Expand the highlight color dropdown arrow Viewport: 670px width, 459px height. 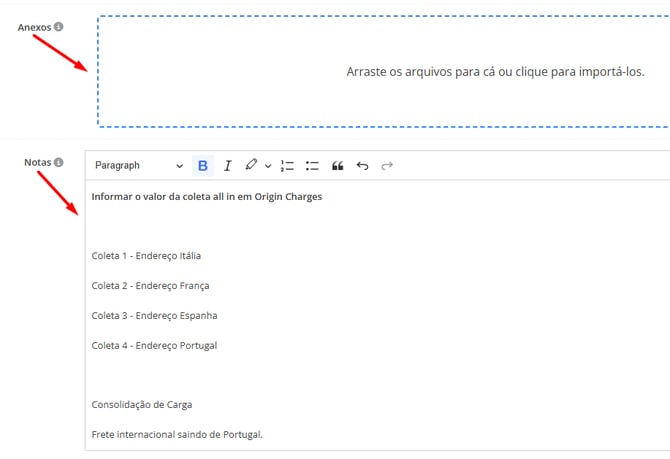[x=267, y=166]
